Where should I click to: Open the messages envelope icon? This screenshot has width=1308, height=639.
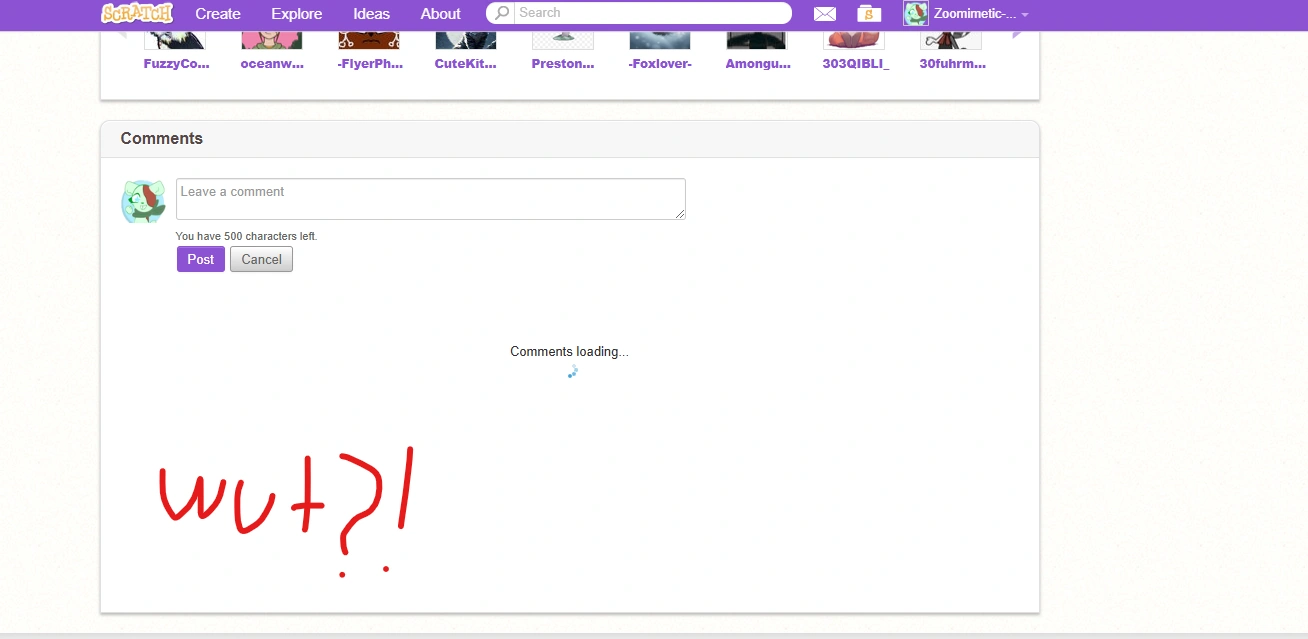point(824,13)
